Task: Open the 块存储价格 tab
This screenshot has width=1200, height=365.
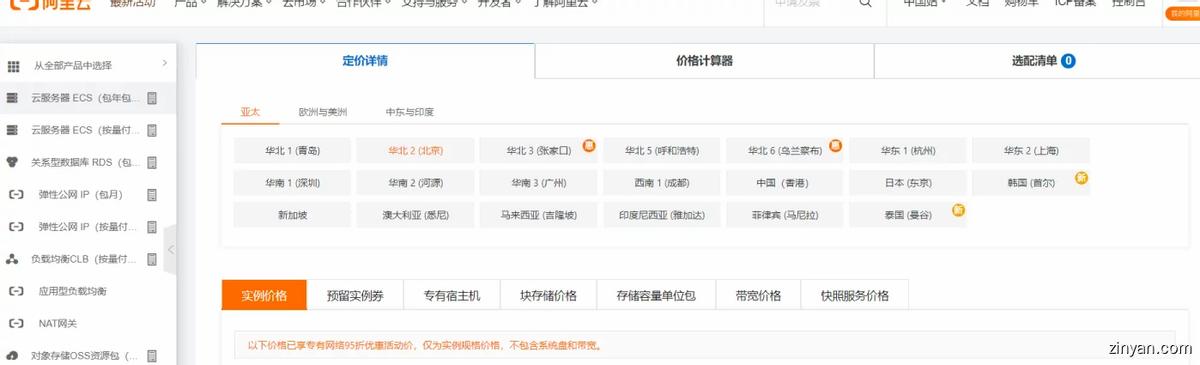Action: [548, 296]
